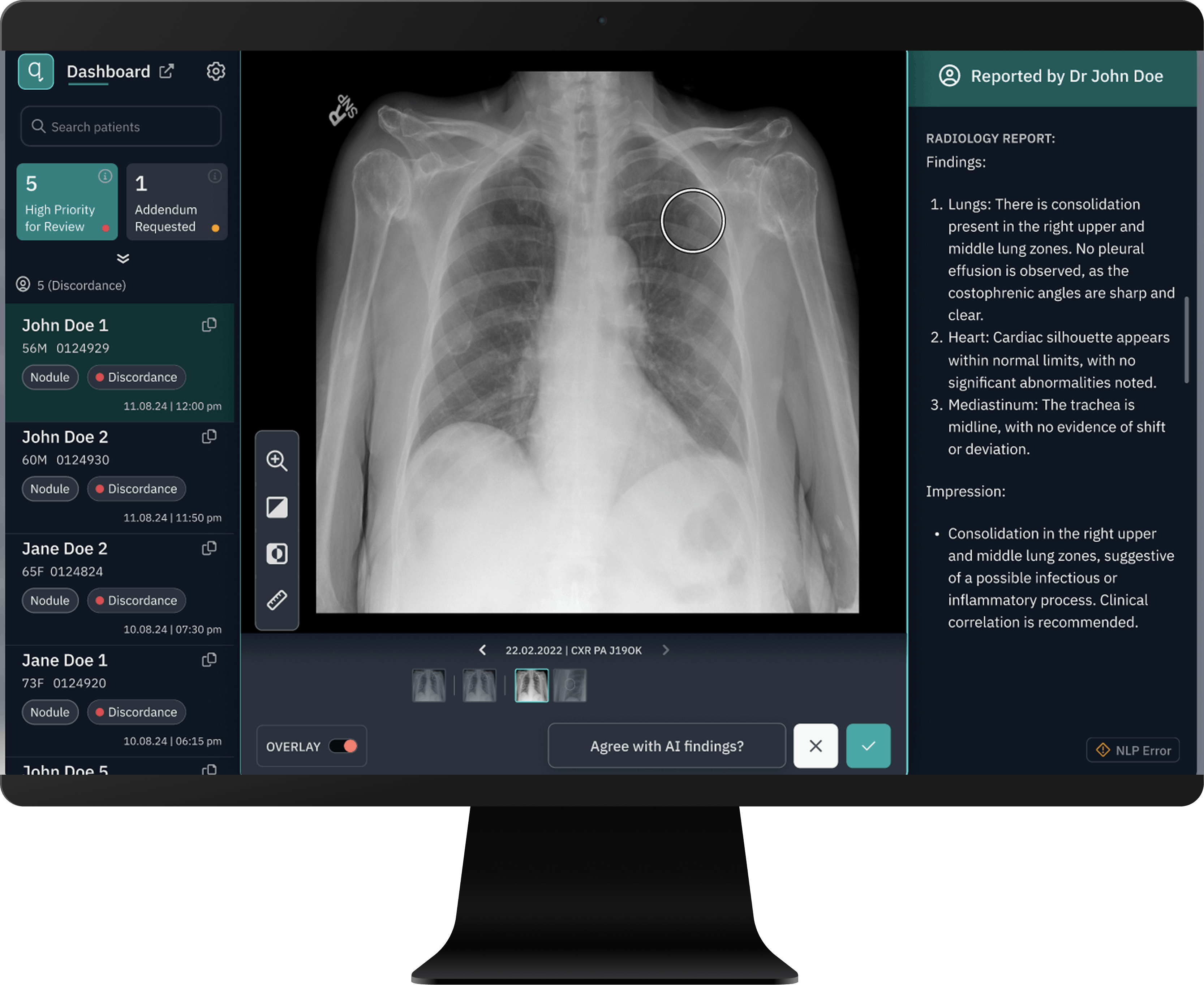This screenshot has height=985, width=1204.
Task: Select Addendum Requested card
Action: (176, 201)
